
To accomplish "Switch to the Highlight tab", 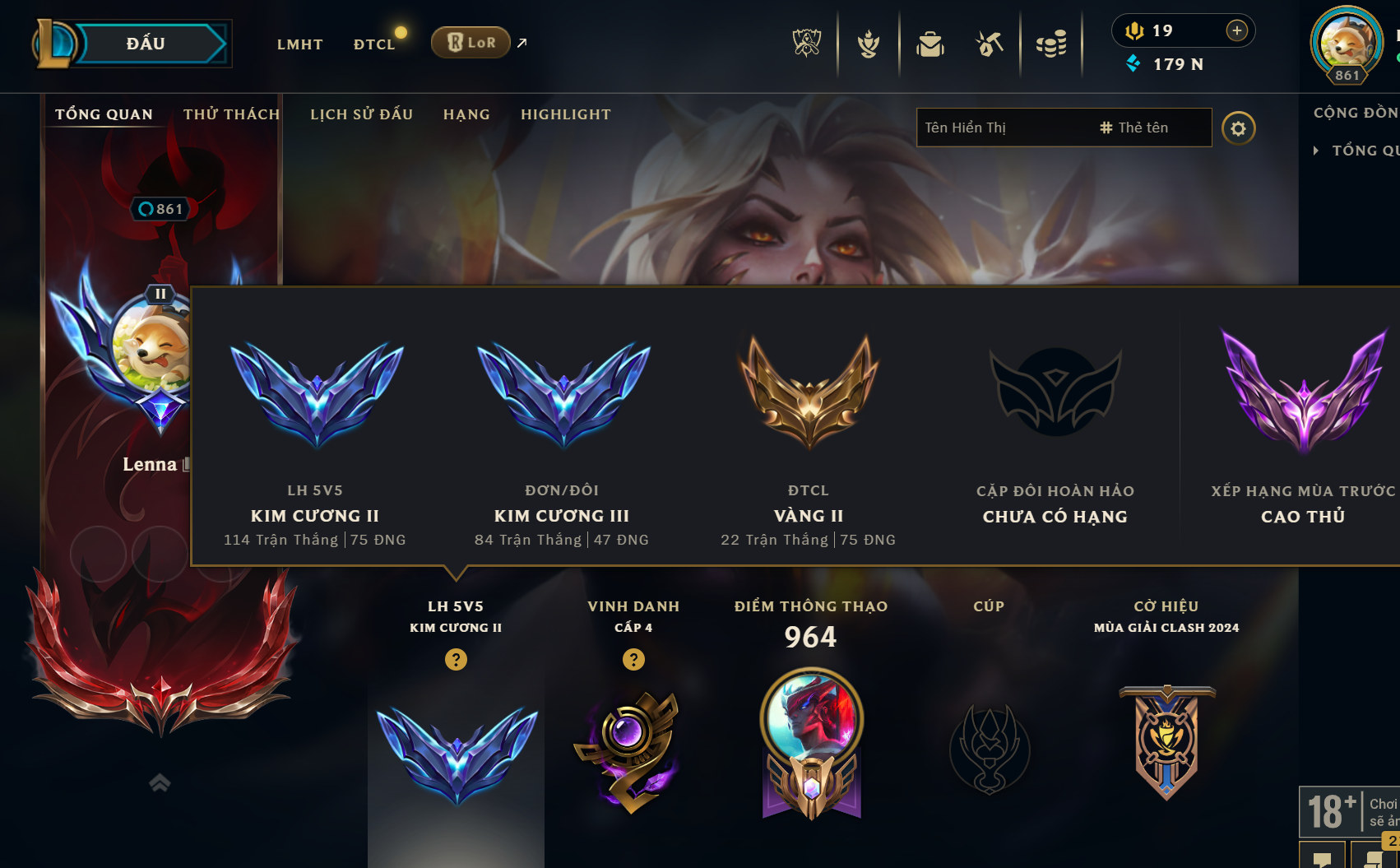I will coord(566,114).
